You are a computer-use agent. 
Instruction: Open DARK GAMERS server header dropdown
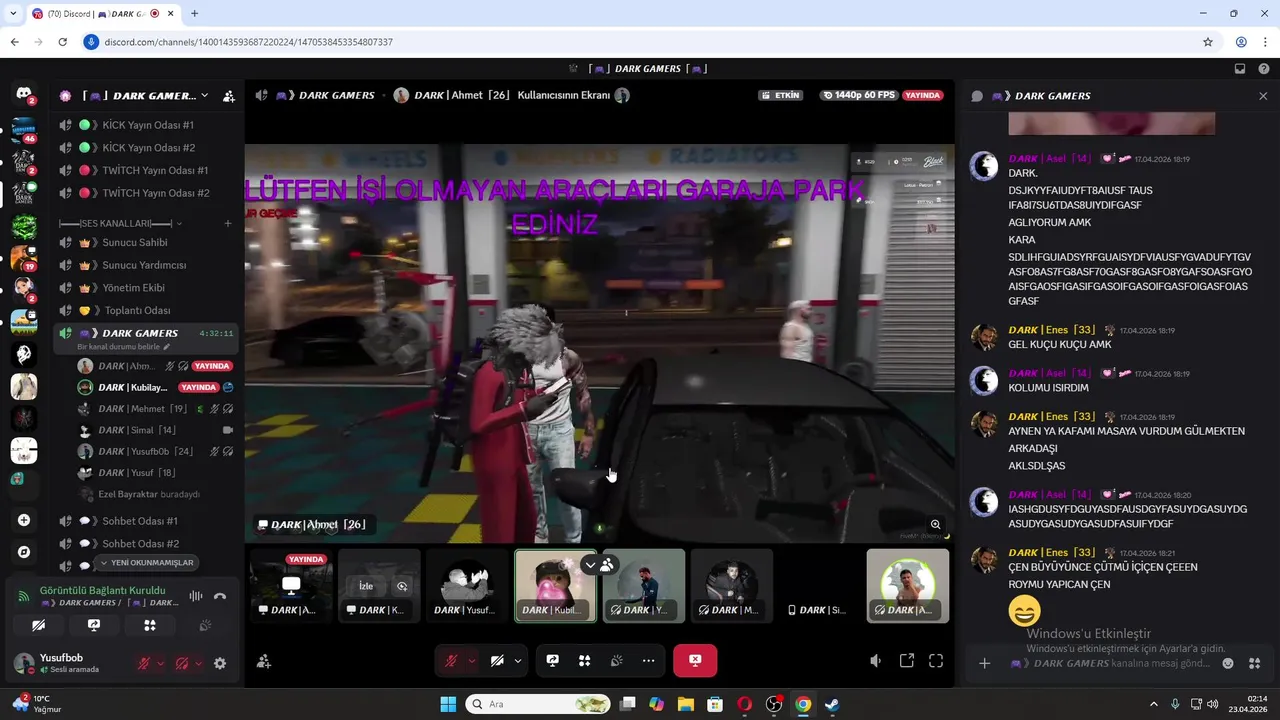[204, 95]
